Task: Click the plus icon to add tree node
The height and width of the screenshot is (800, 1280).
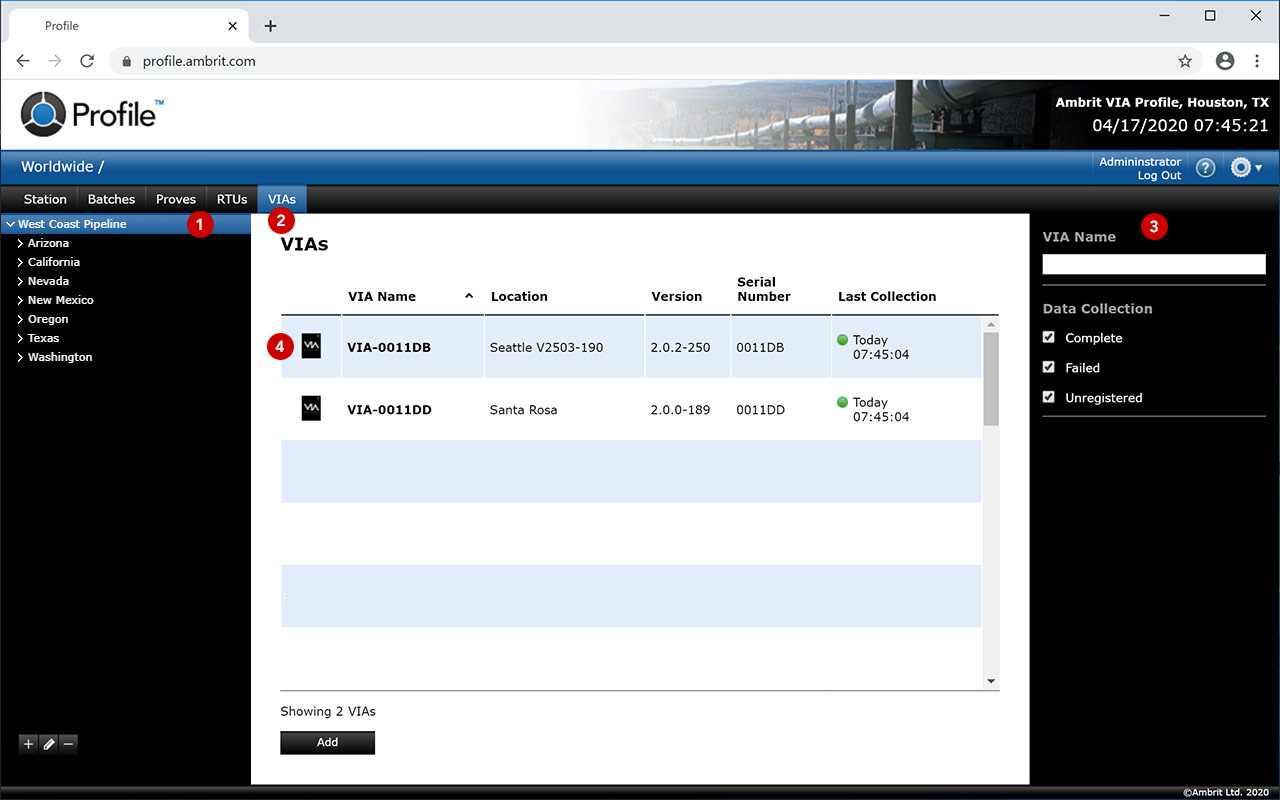Action: [x=28, y=743]
